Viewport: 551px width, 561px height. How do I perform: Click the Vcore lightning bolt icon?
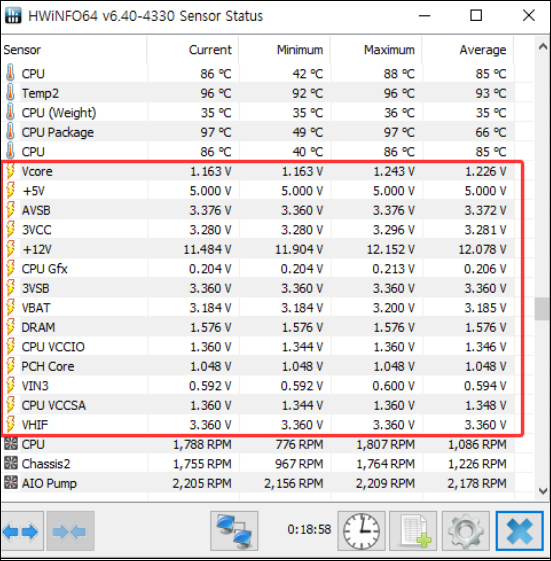(11, 171)
